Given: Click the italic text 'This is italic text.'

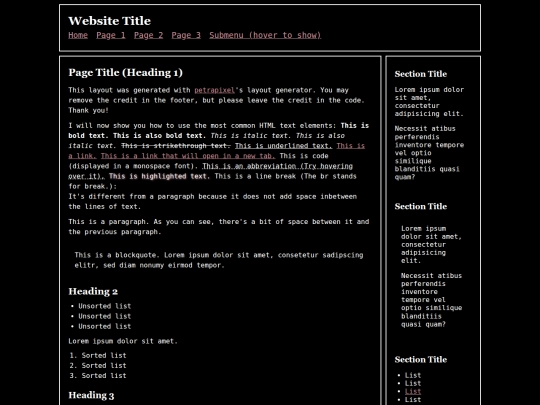Looking at the screenshot, I should [251, 136].
